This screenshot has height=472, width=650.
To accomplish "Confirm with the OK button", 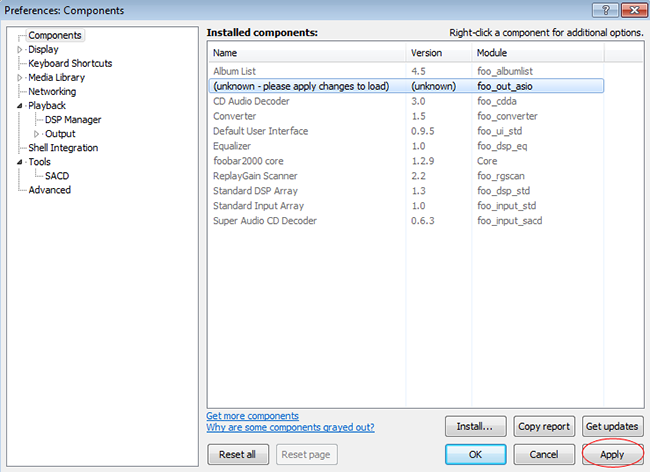I will [x=475, y=455].
